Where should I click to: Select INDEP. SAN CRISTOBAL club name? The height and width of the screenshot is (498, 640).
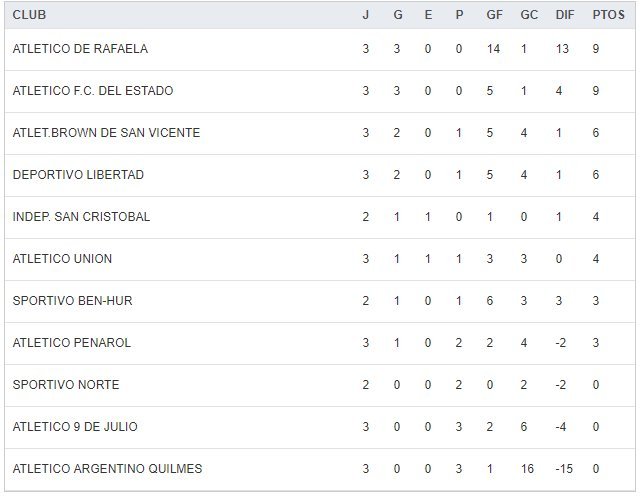coord(81,217)
